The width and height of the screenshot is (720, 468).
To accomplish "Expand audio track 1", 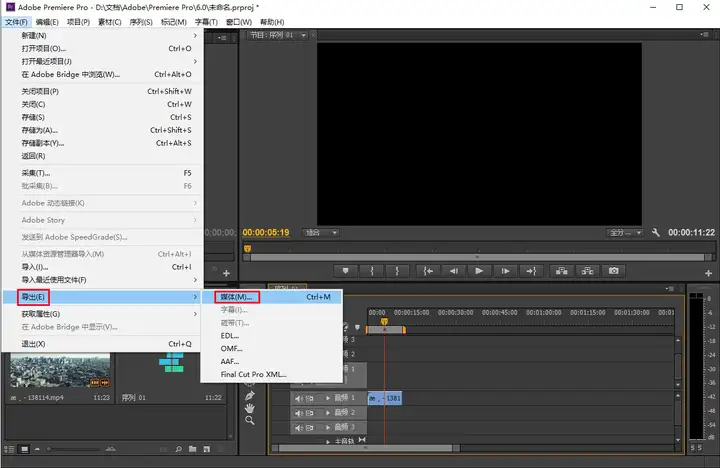I will coord(328,398).
